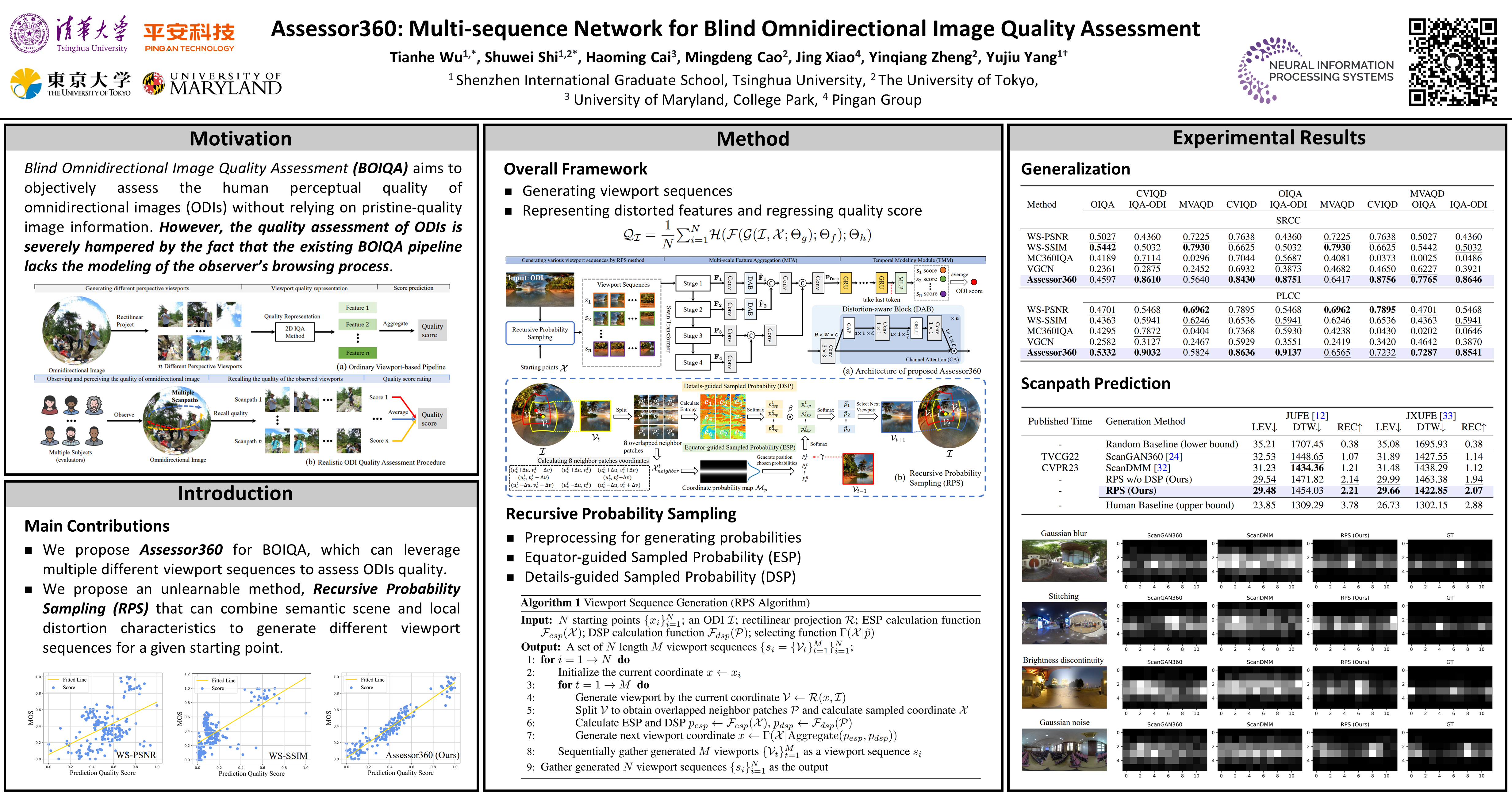Click the WS-PSNR scatter plot
This screenshot has height=799, width=1512.
(103, 718)
